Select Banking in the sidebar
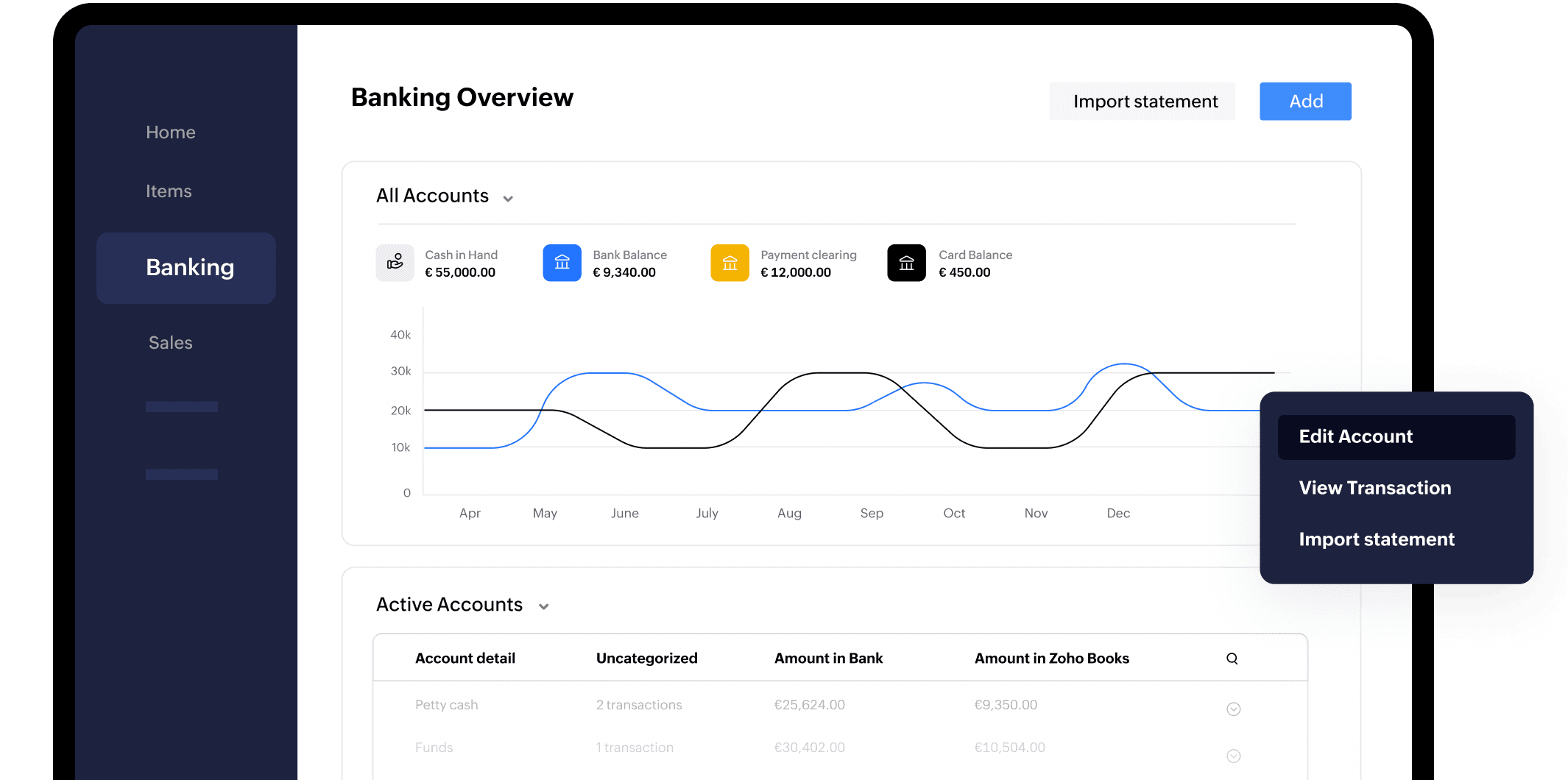The width and height of the screenshot is (1568, 780). coord(186,268)
